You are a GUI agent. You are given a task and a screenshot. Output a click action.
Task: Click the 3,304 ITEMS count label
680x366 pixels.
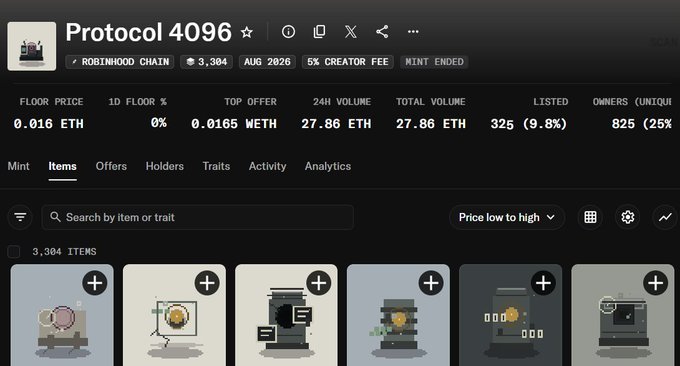coord(64,252)
